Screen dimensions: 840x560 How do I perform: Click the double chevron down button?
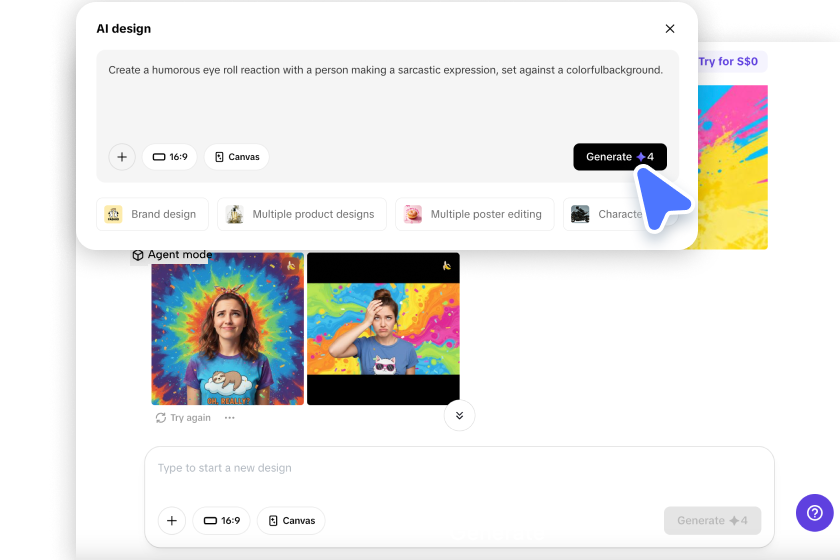(460, 416)
